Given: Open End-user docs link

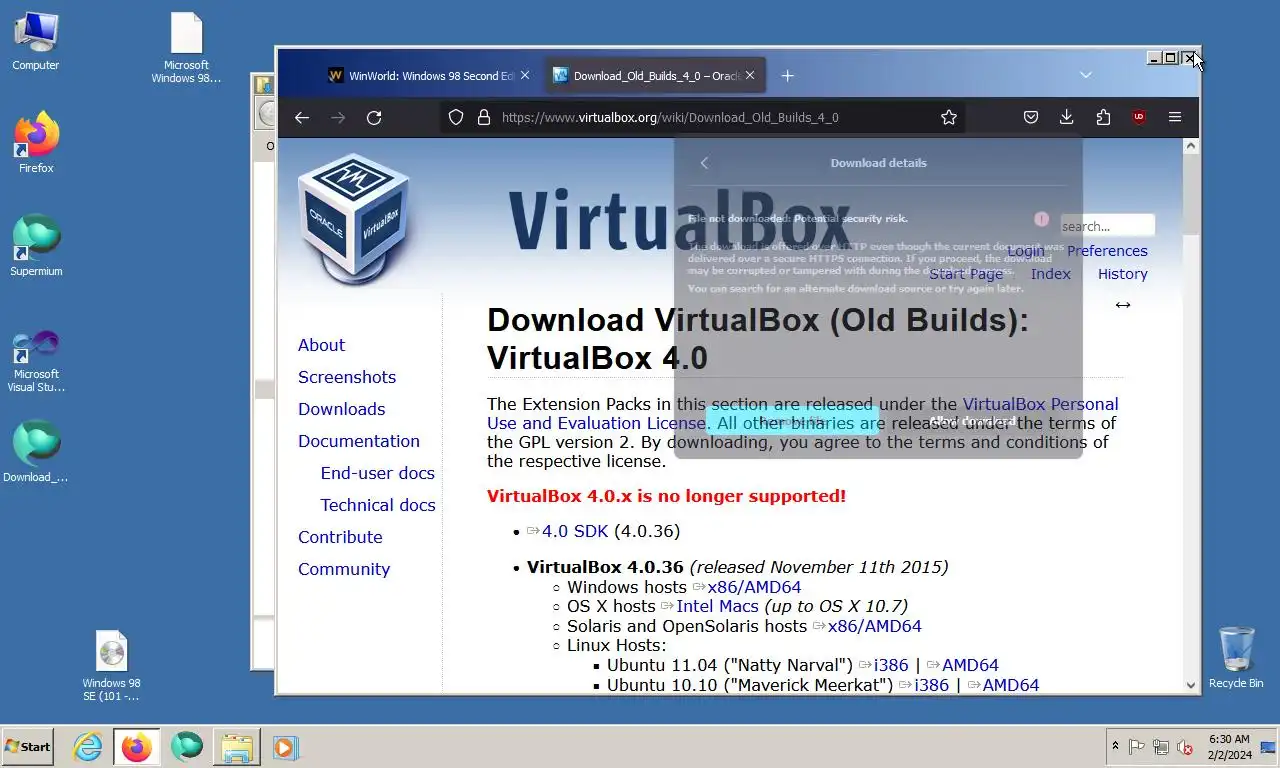Looking at the screenshot, I should 377,473.
